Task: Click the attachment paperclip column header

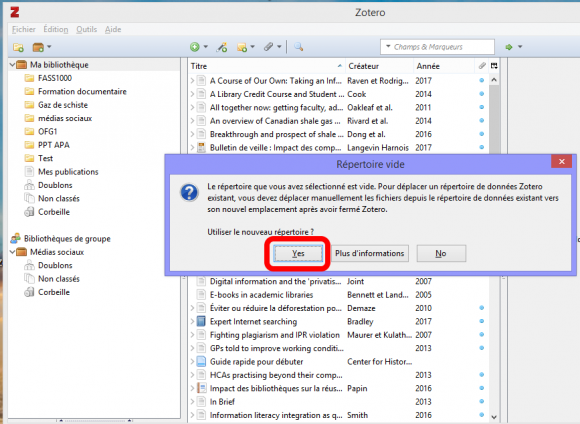Action: 482,66
